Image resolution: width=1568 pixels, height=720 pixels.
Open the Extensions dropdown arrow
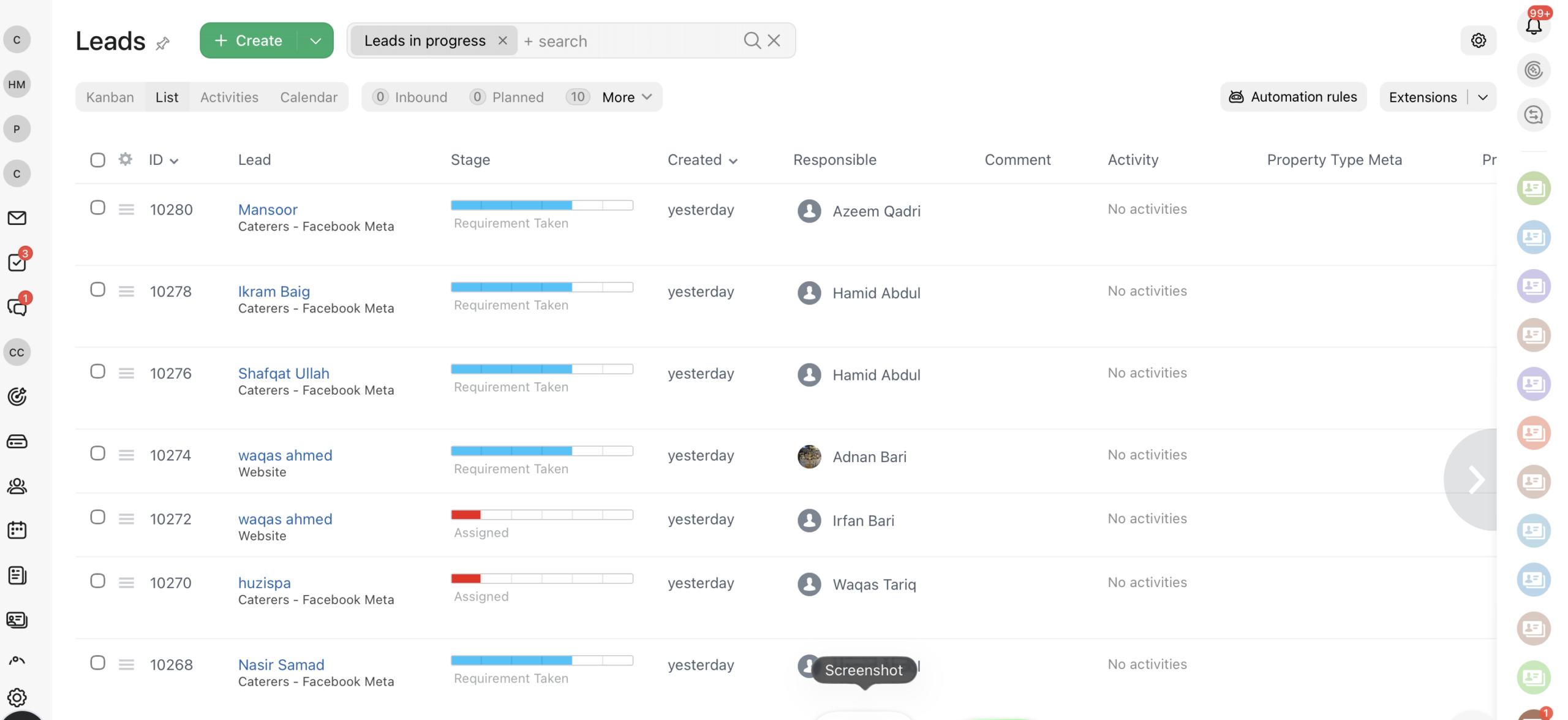[1483, 97]
